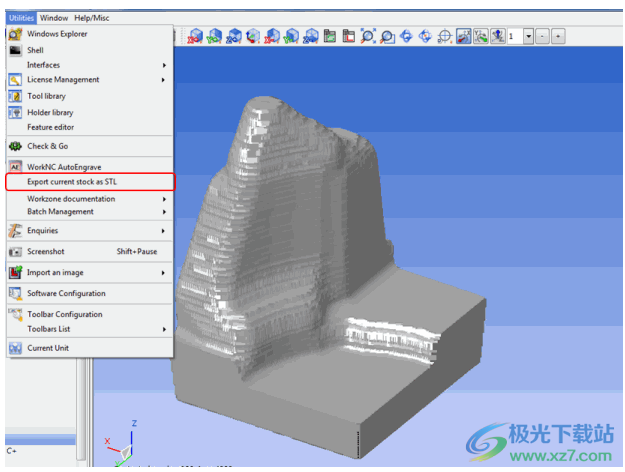
Task: Select the isometric view cube icon
Action: point(253,36)
